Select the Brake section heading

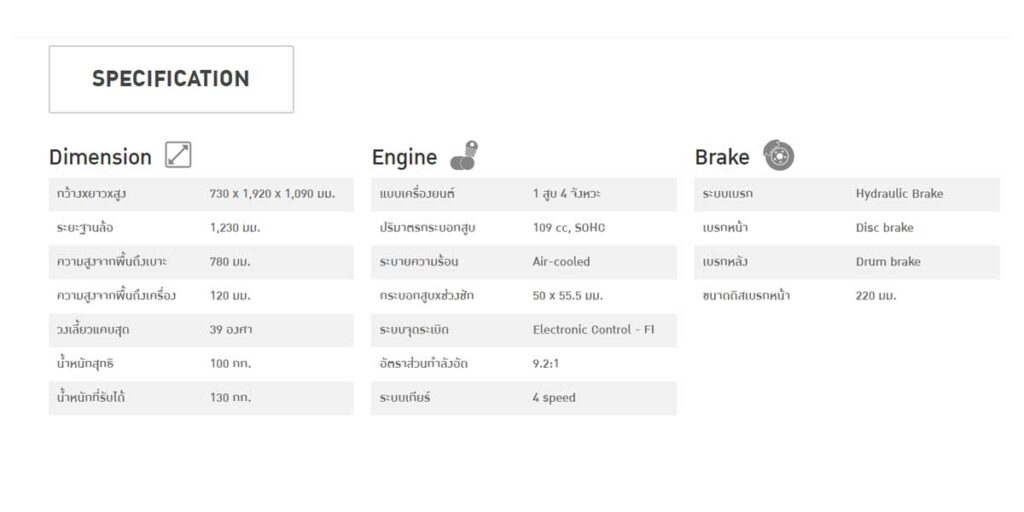(722, 157)
